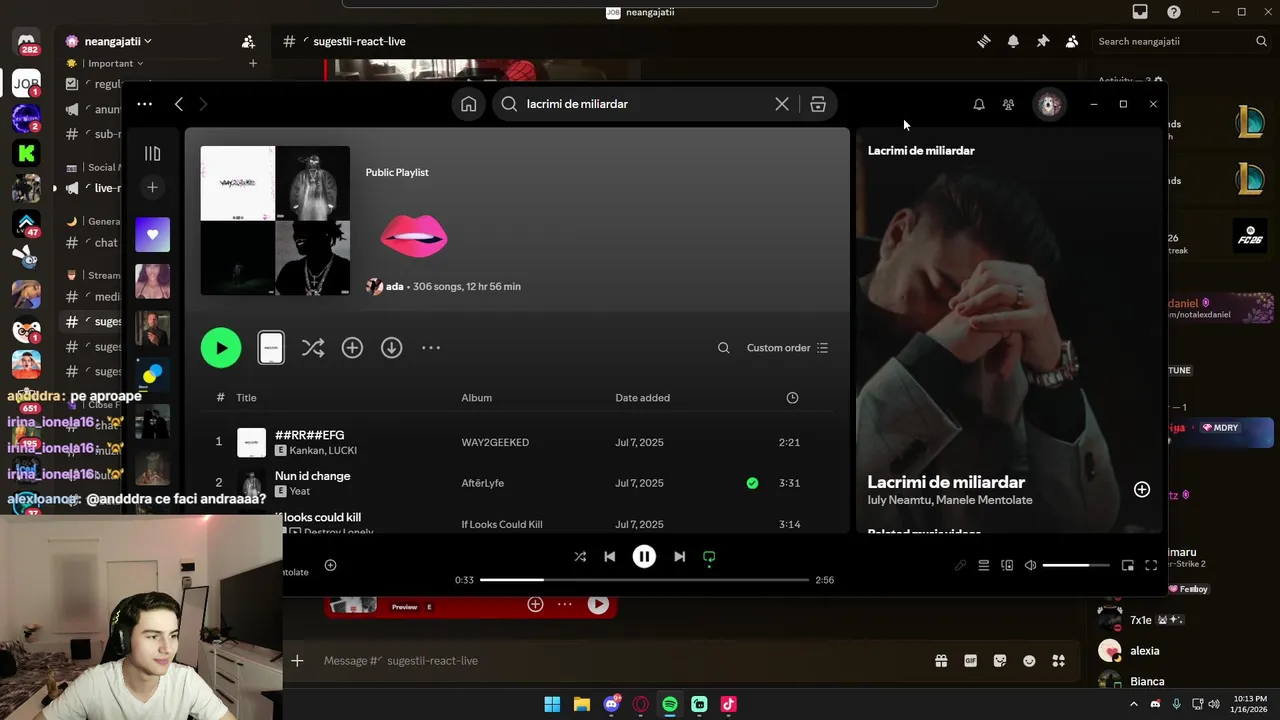The width and height of the screenshot is (1280, 720).
Task: Go back in Spotify navigation
Action: tap(179, 104)
